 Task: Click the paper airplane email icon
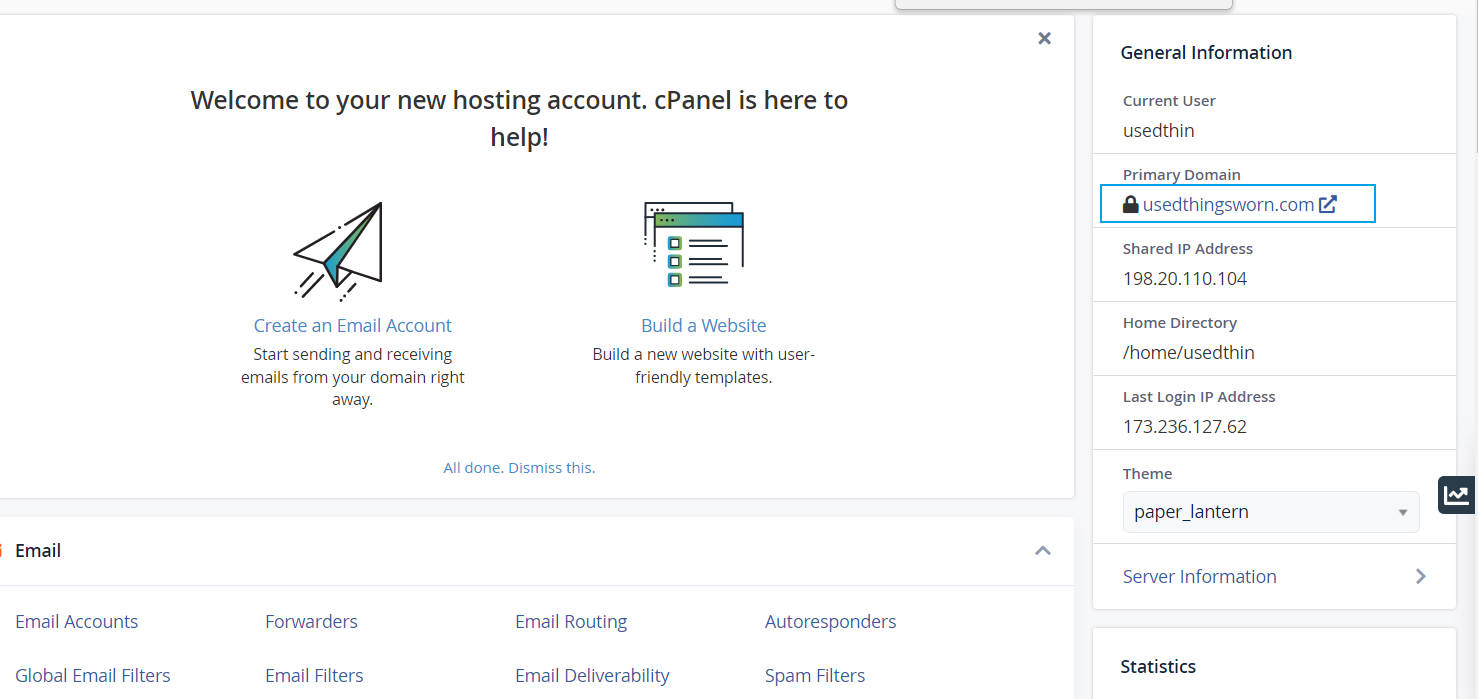click(x=338, y=252)
